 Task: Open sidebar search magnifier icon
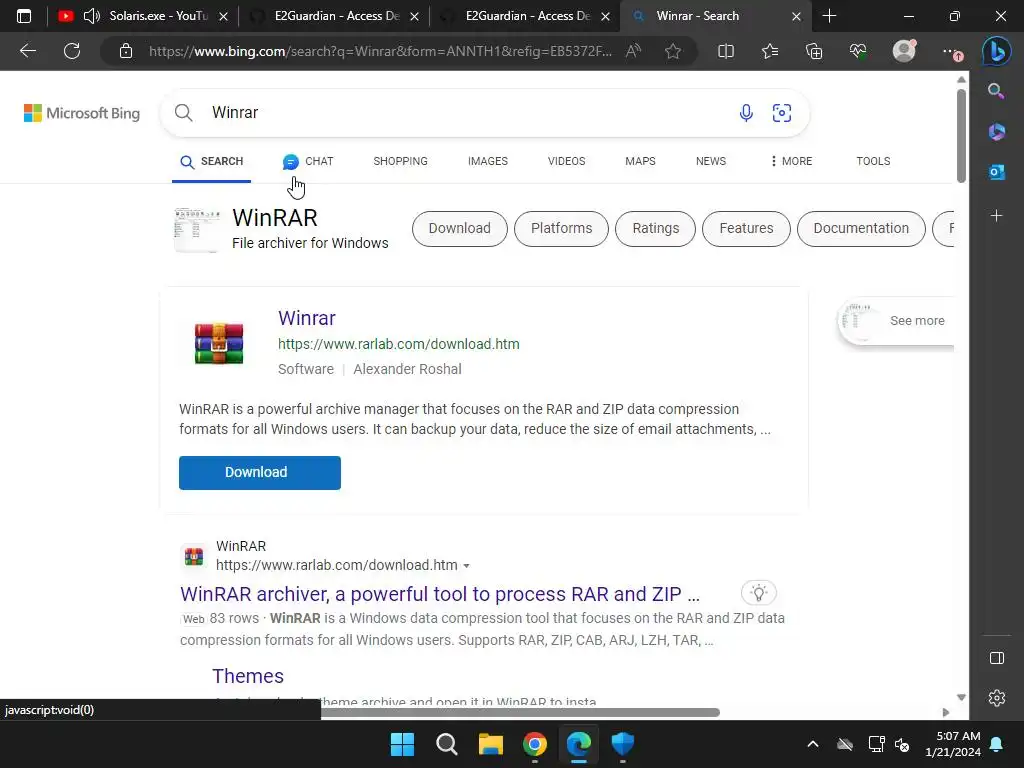[996, 91]
